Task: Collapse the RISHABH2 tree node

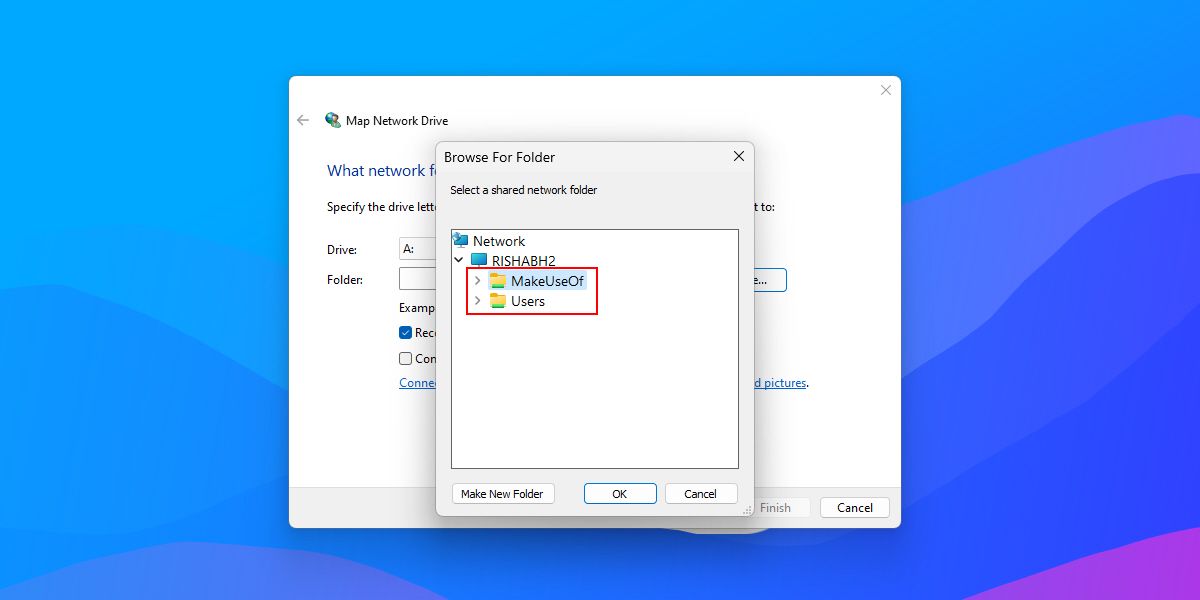Action: pos(458,260)
